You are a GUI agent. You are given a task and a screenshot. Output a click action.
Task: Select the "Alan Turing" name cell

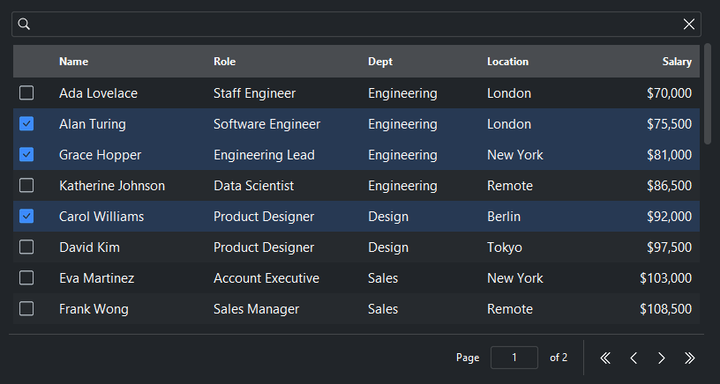92,124
